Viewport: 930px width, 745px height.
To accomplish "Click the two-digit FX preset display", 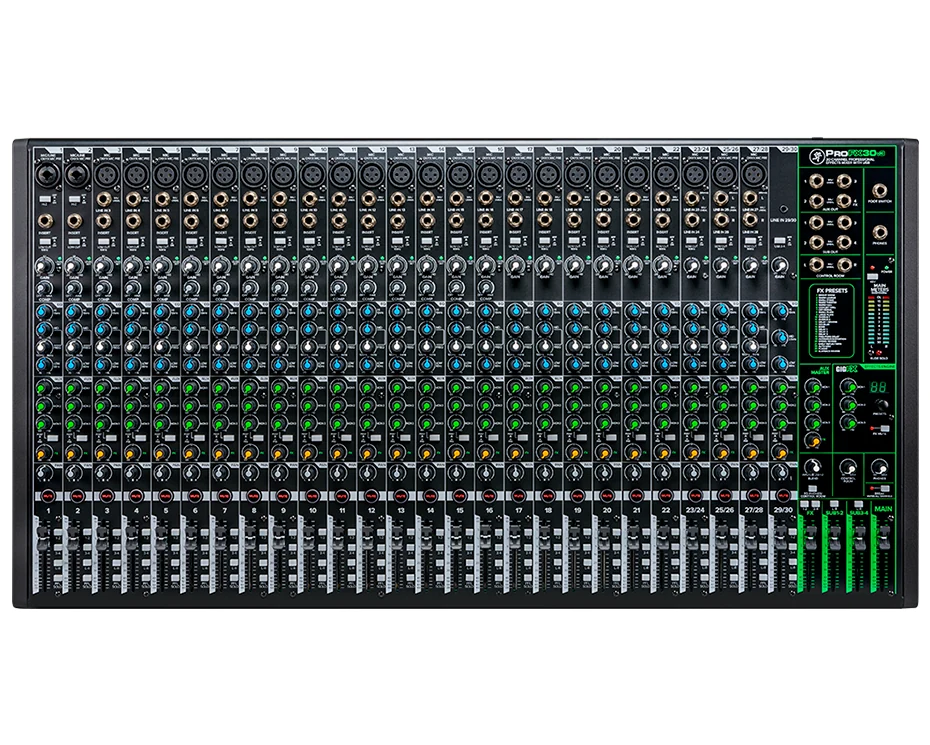I will tap(880, 387).
